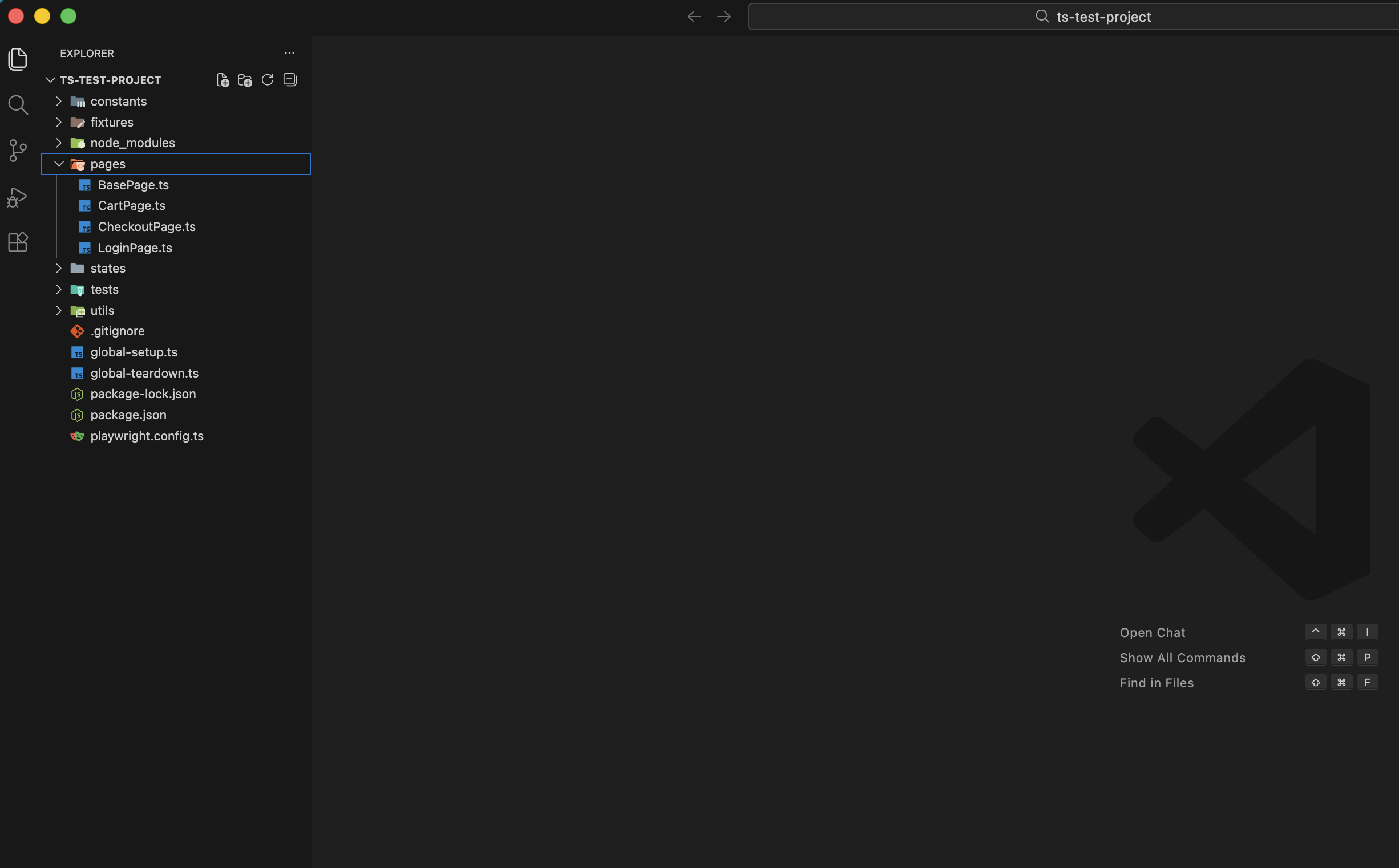1399x868 pixels.
Task: Create a new file using the explorer toolbar
Action: (x=223, y=80)
